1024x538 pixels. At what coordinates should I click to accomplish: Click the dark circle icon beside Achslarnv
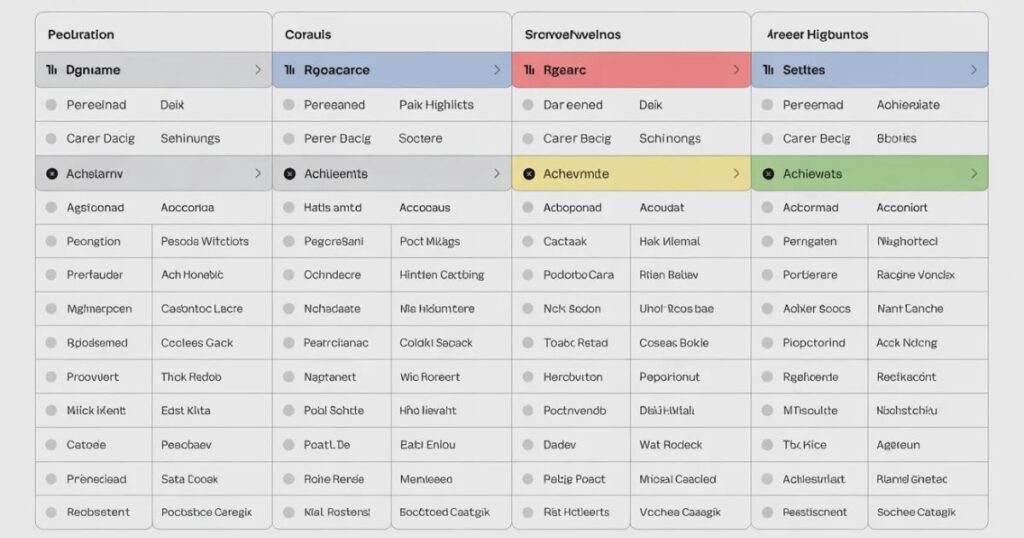(51, 174)
